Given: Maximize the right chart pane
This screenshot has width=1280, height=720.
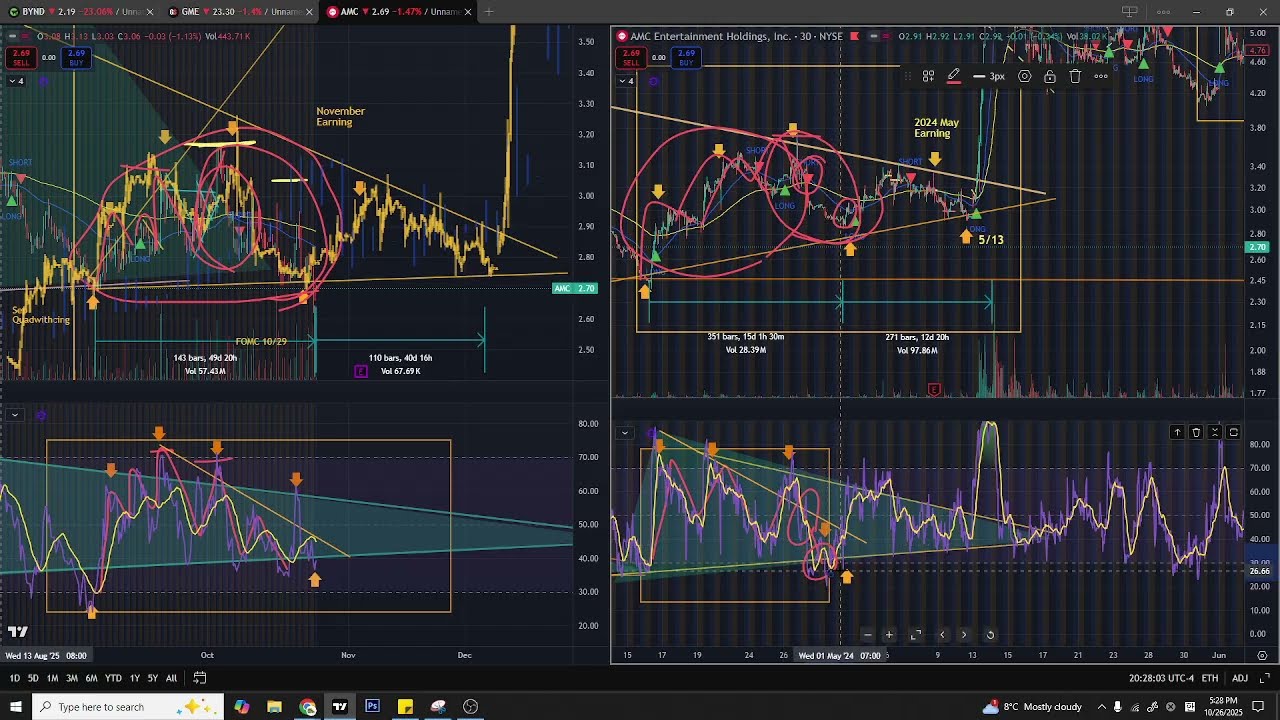Looking at the screenshot, I should click(916, 635).
